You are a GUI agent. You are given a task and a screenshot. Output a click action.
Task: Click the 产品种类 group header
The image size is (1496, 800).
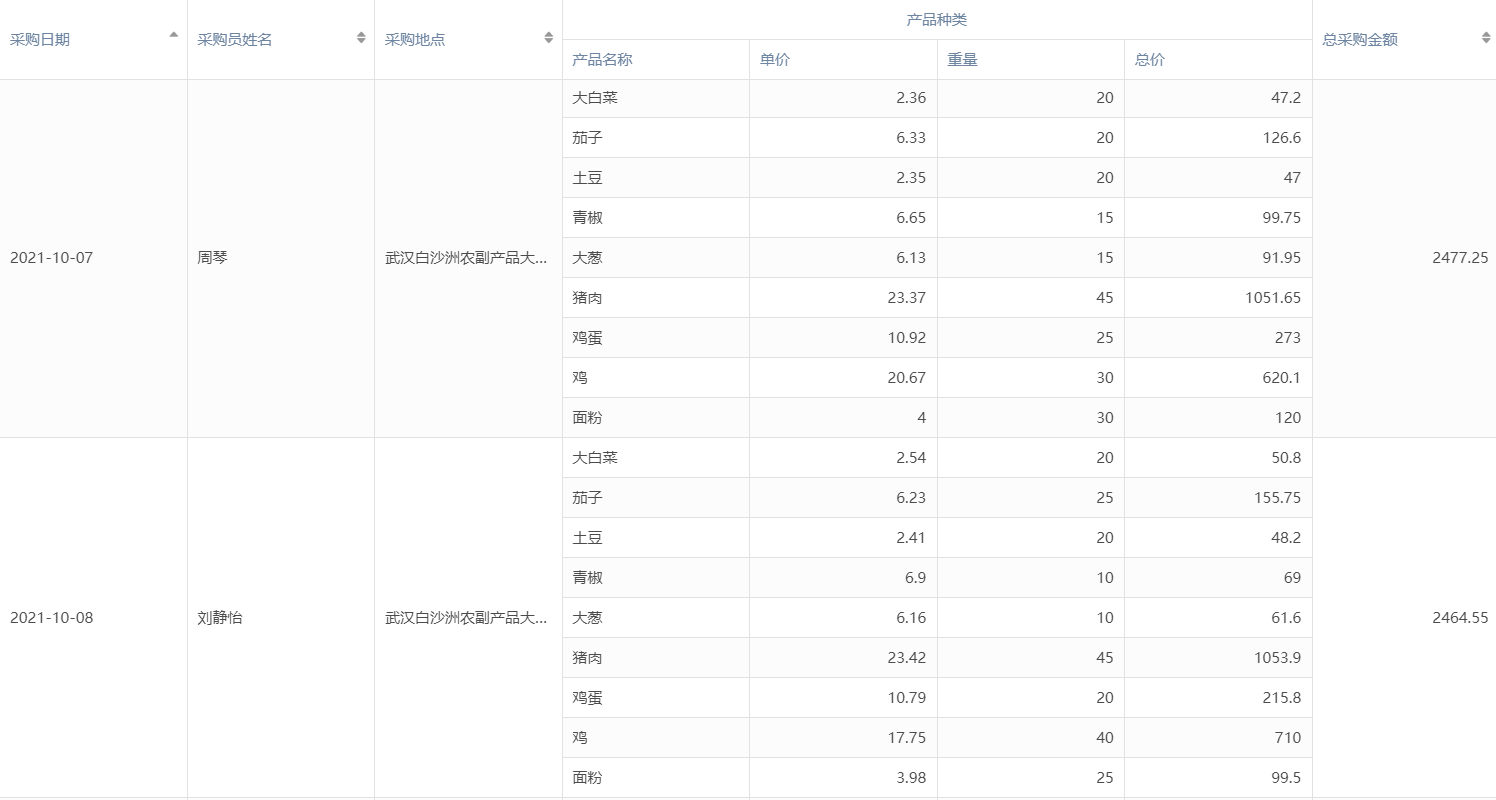[936, 20]
